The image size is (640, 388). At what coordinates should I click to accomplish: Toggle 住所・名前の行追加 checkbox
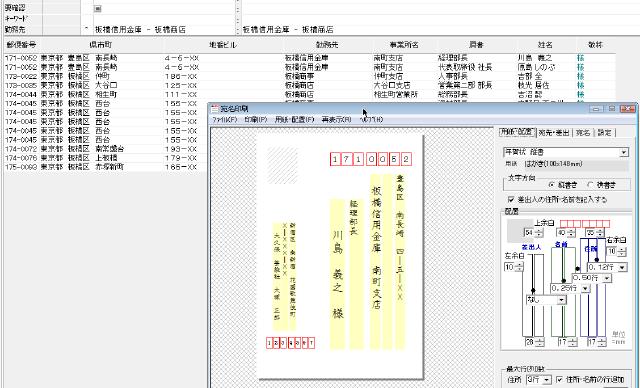(560, 379)
